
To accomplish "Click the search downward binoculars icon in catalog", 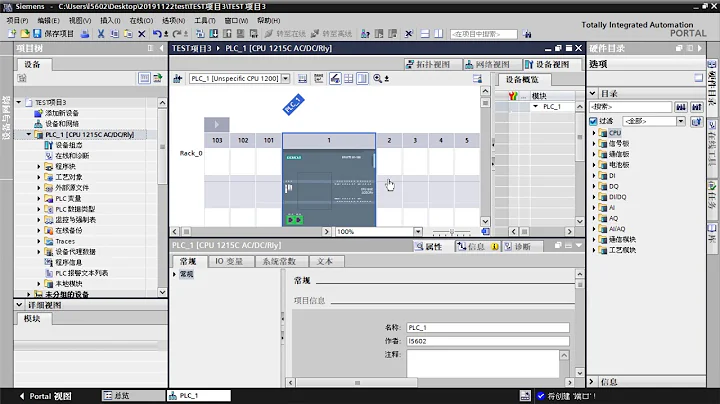I will [681, 107].
